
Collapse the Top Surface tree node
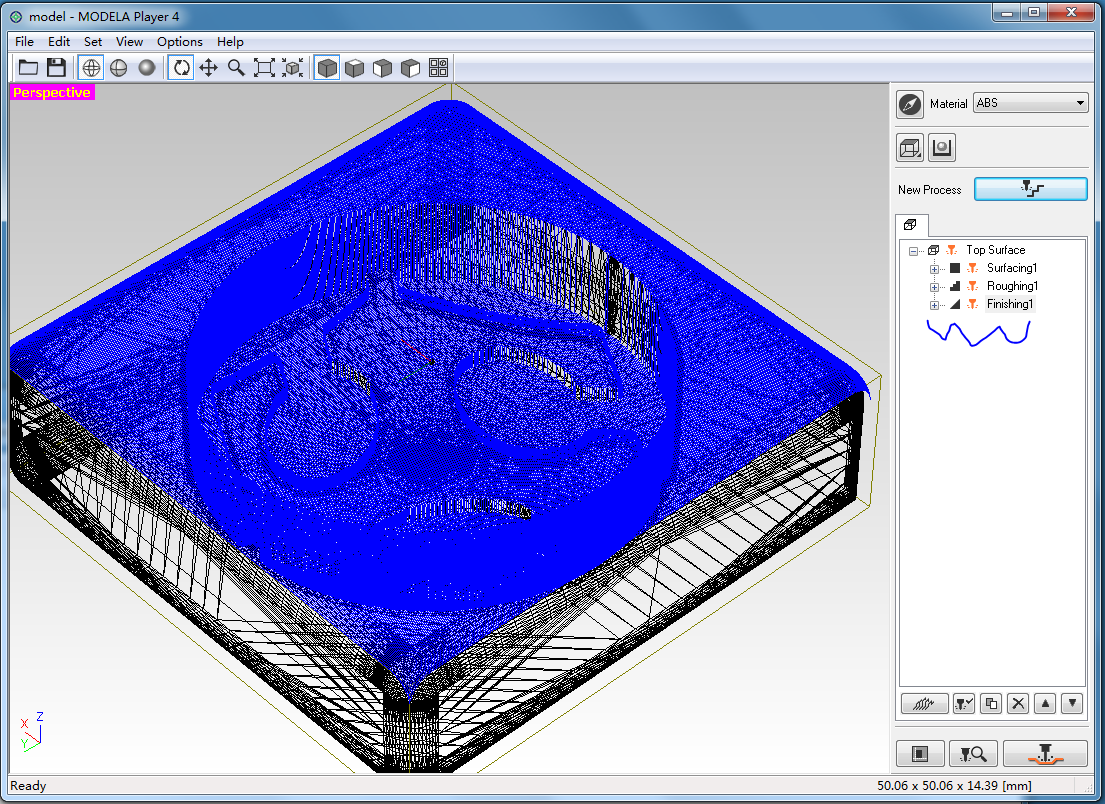[913, 251]
